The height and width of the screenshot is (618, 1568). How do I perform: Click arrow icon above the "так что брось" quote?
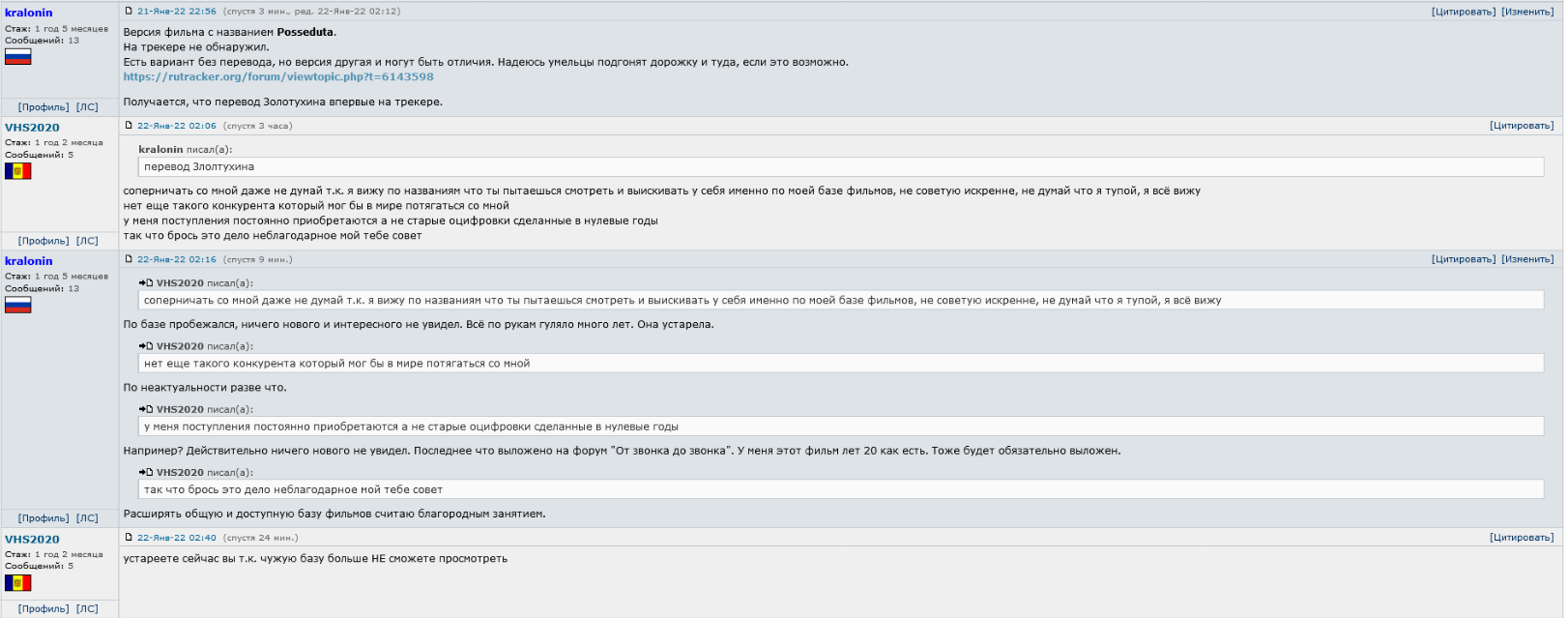[145, 473]
